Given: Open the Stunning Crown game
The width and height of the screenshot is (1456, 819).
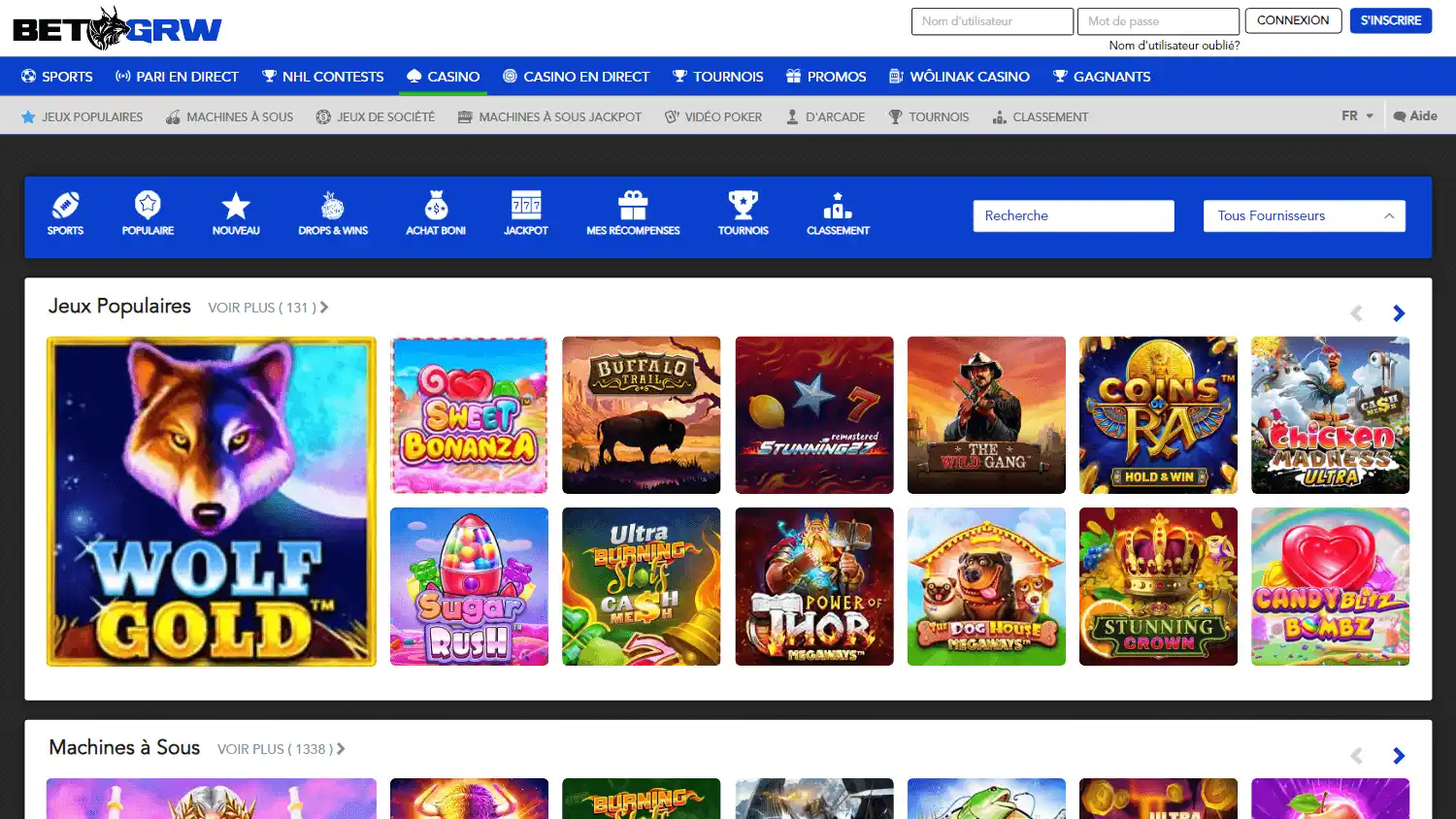Looking at the screenshot, I should [1158, 586].
